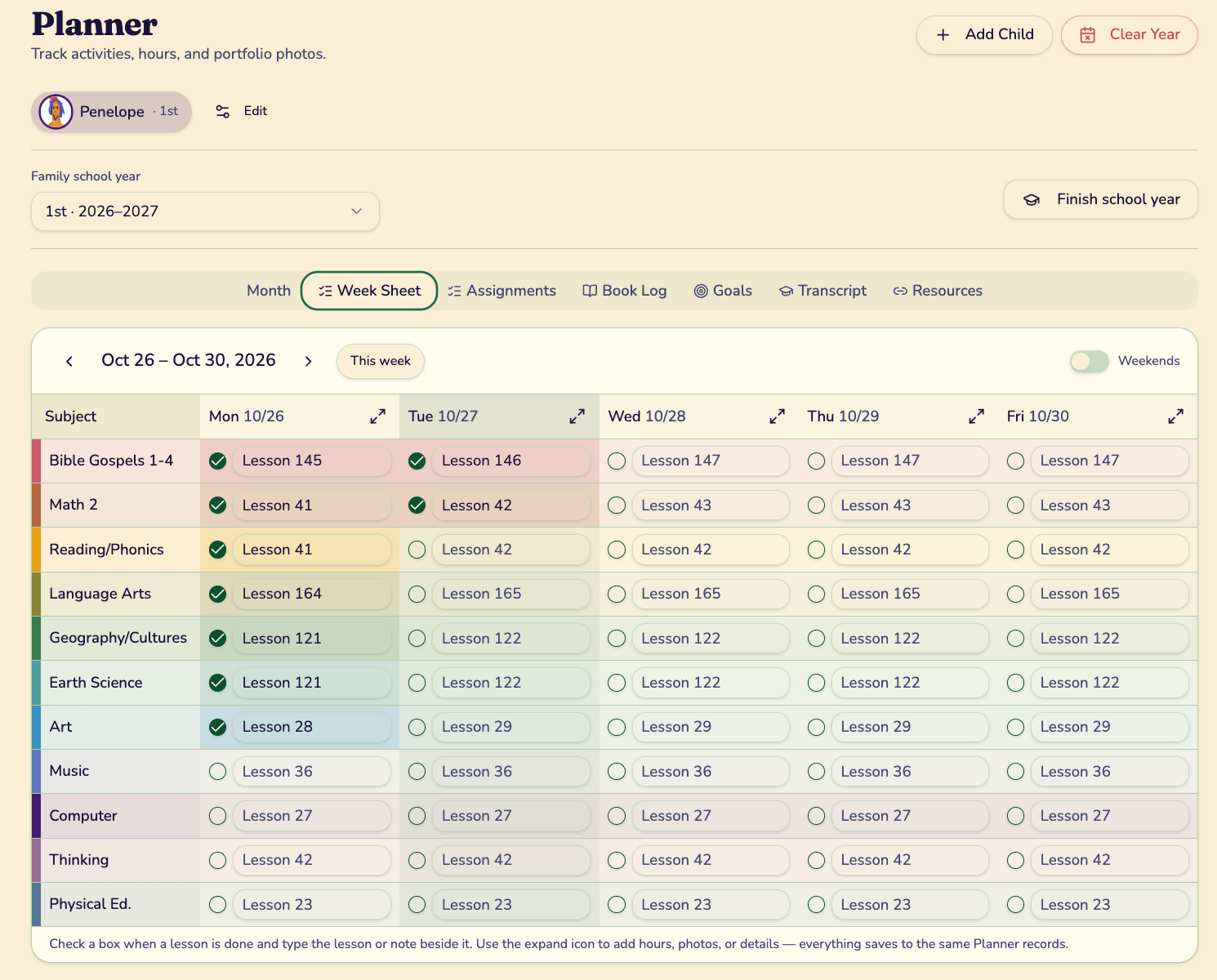Check Physical Ed. Lesson 23 on Friday
1217x980 pixels.
[x=1015, y=905]
